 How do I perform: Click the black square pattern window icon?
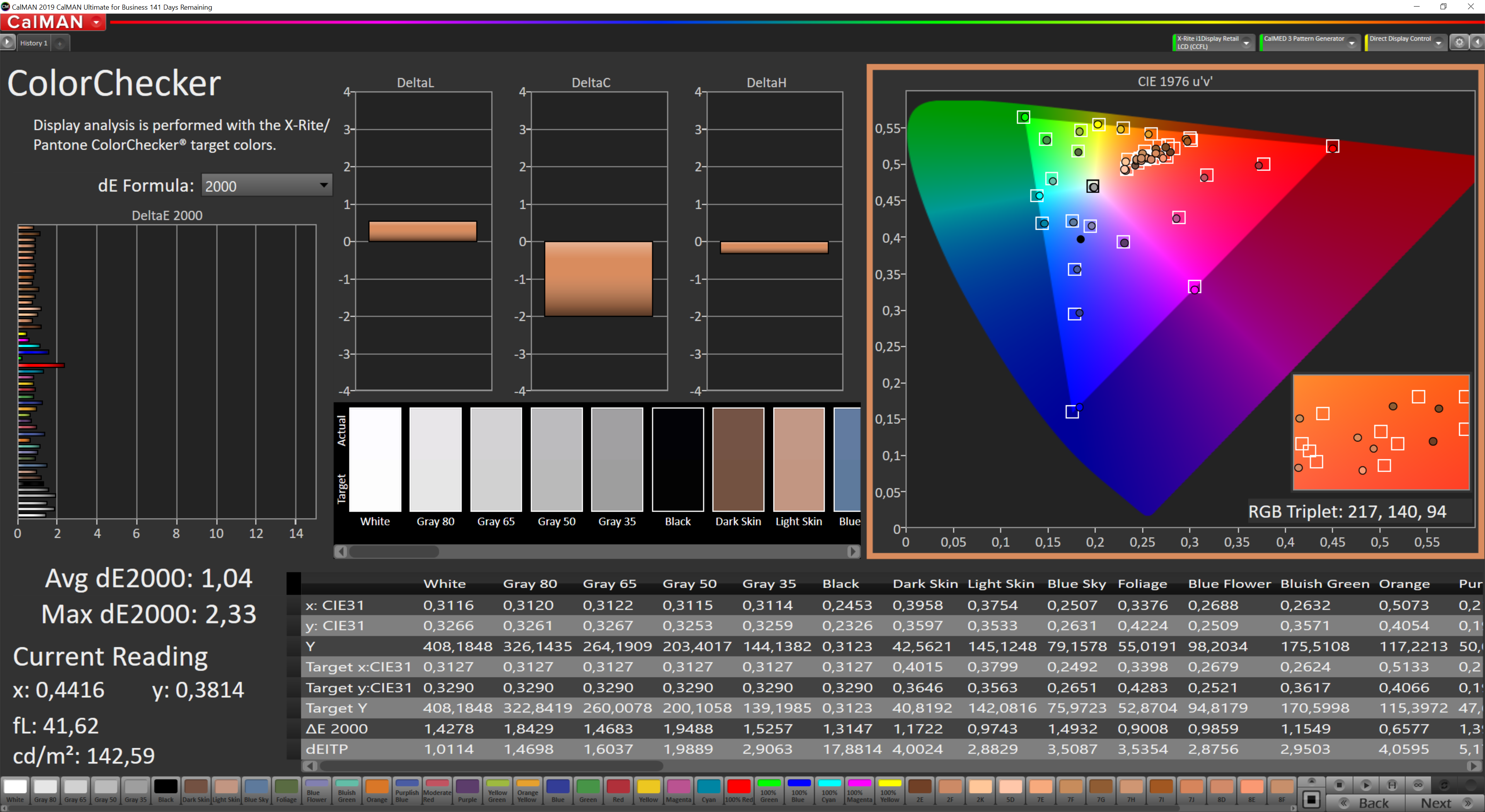tap(1311, 799)
